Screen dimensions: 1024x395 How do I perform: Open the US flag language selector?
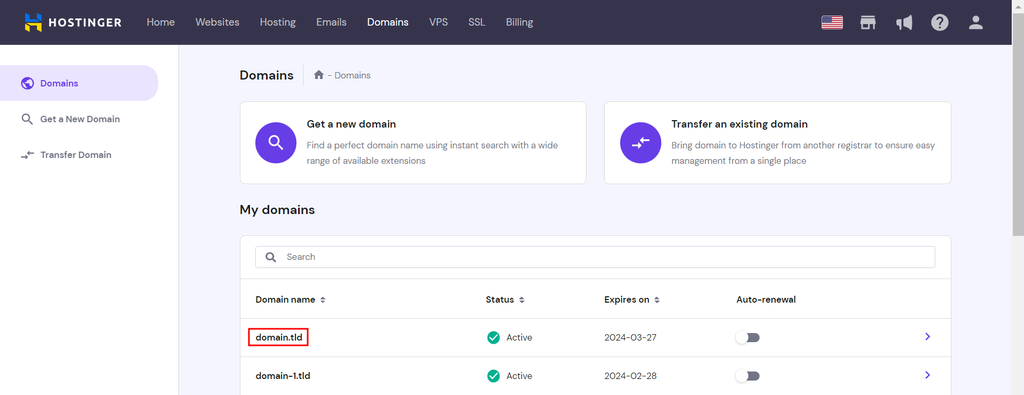tap(831, 22)
